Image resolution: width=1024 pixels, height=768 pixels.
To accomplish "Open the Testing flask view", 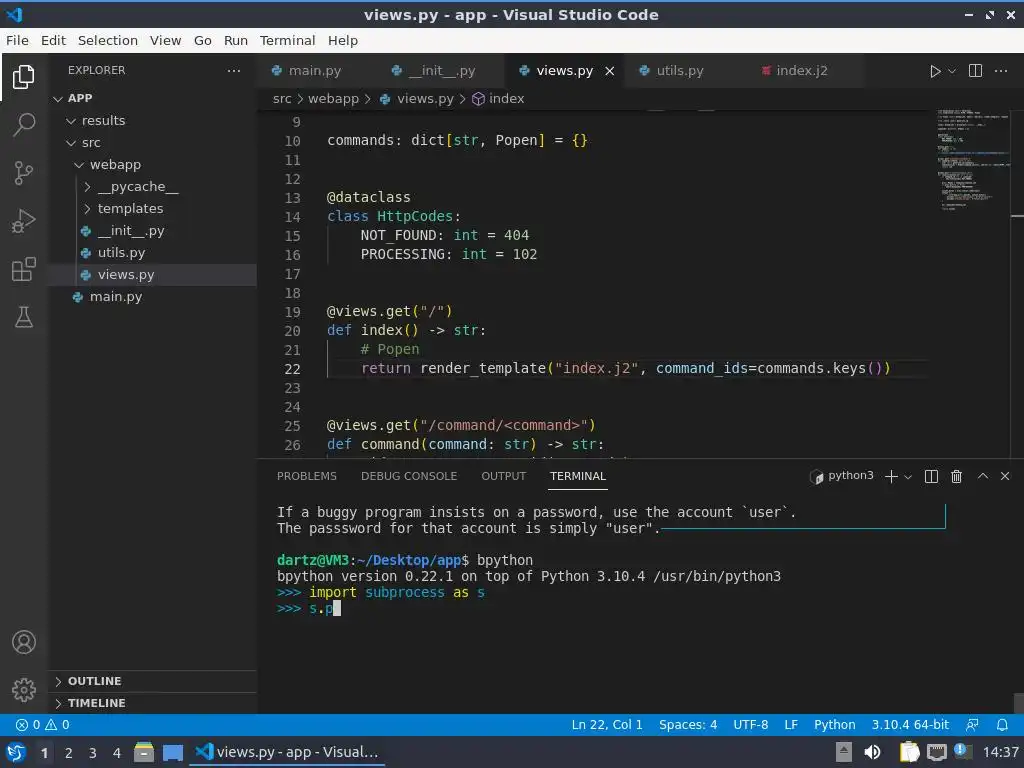I will [24, 317].
